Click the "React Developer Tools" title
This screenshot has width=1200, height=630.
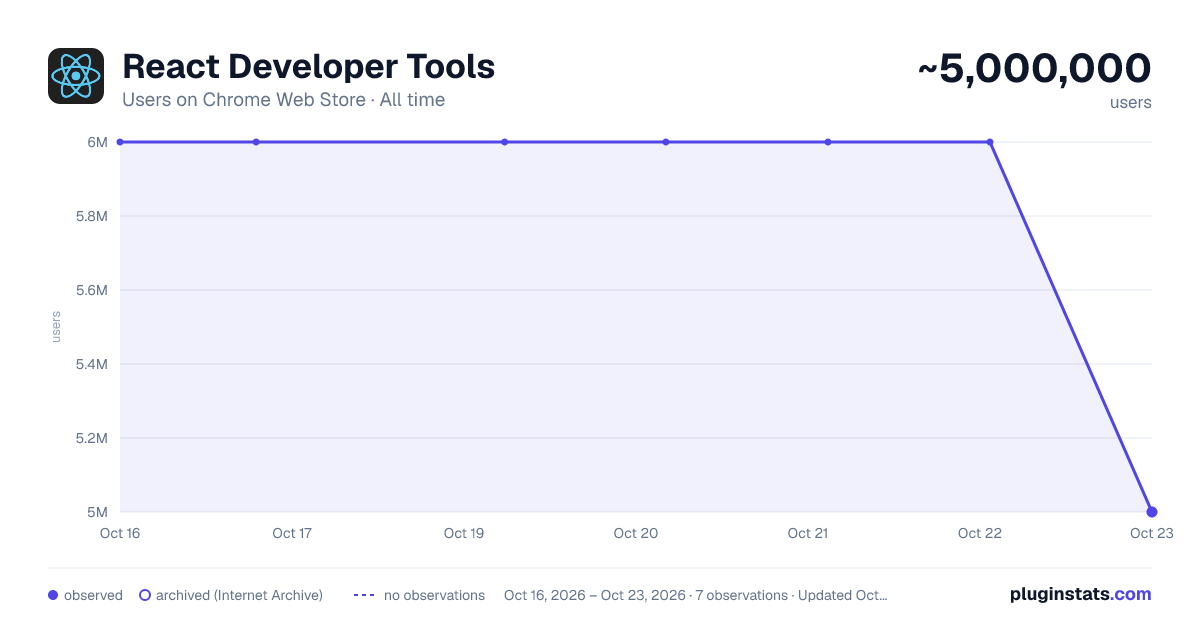(x=309, y=67)
